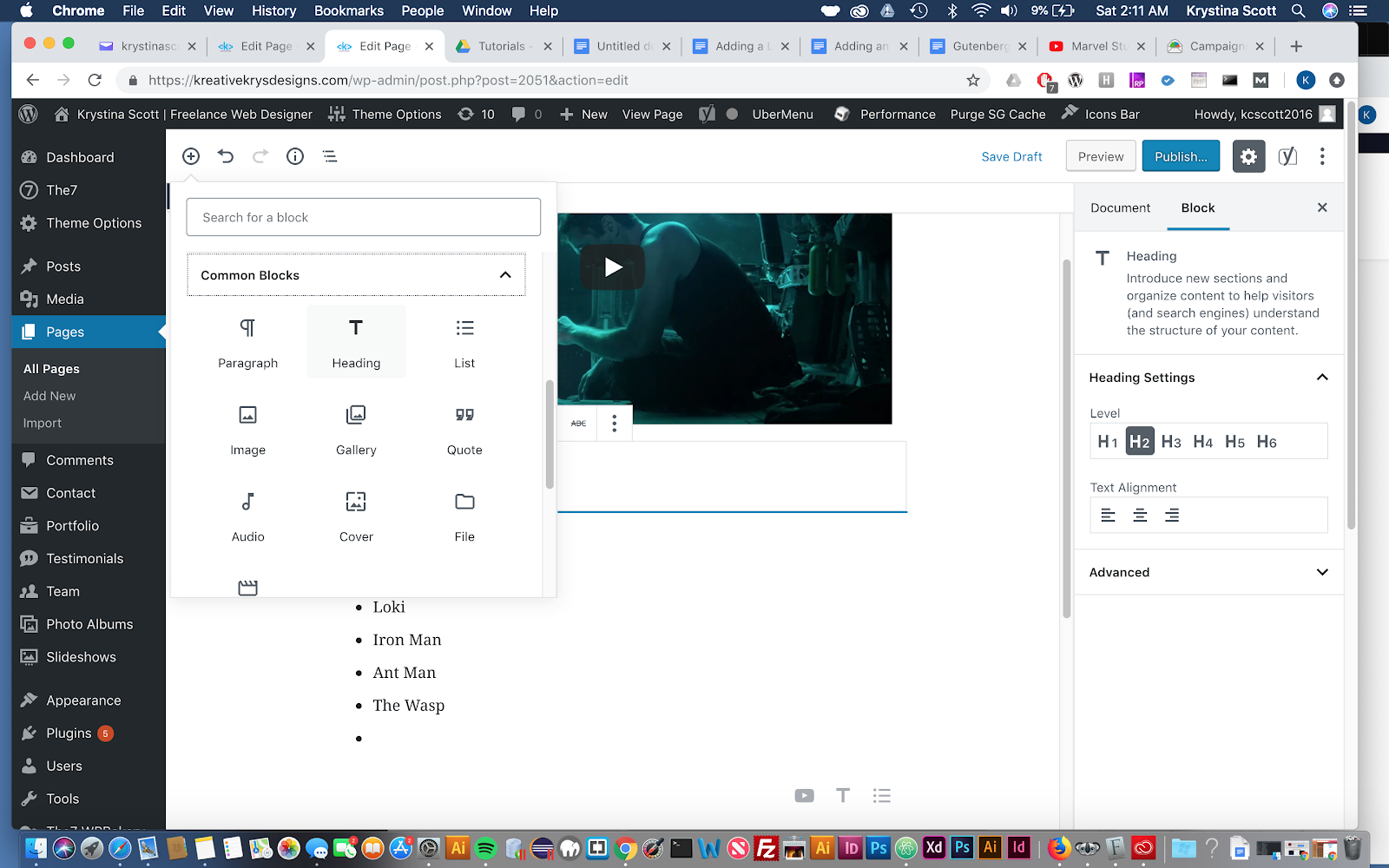
Task: Click the Save Draft link
Action: tap(1011, 157)
